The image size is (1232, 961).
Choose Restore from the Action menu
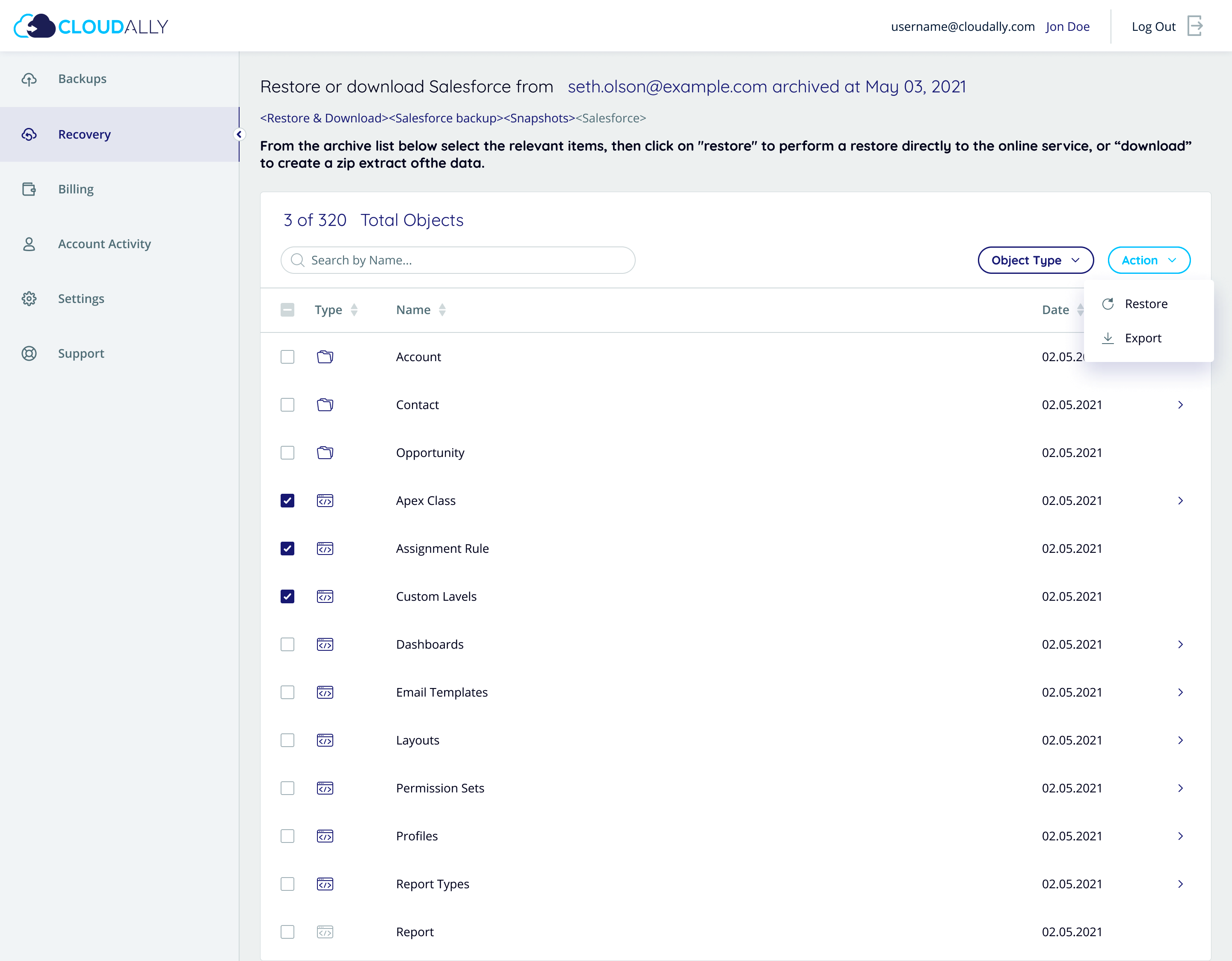[1149, 304]
